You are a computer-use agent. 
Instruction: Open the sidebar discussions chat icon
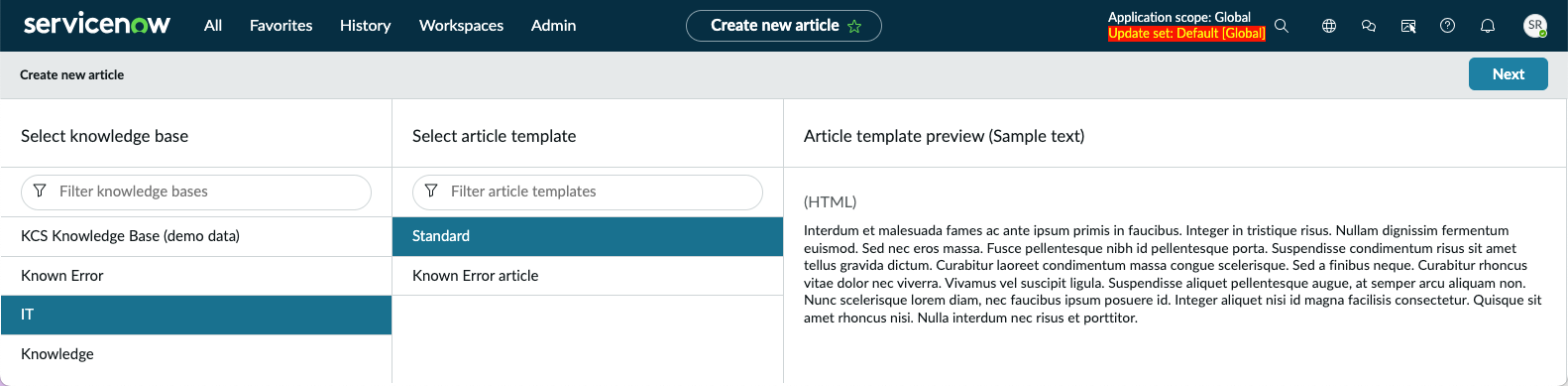pyautogui.click(x=1369, y=26)
